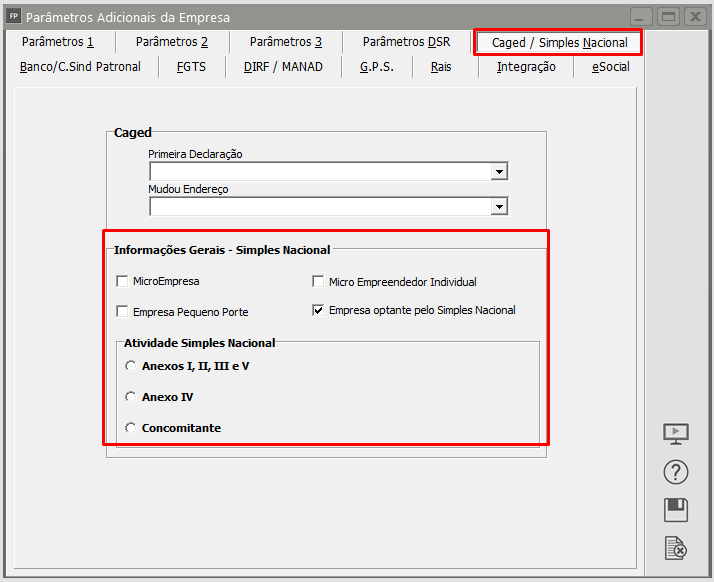Switch to the Parâmetros 1 tab
Screen dimensions: 714x582
pyautogui.click(x=57, y=42)
